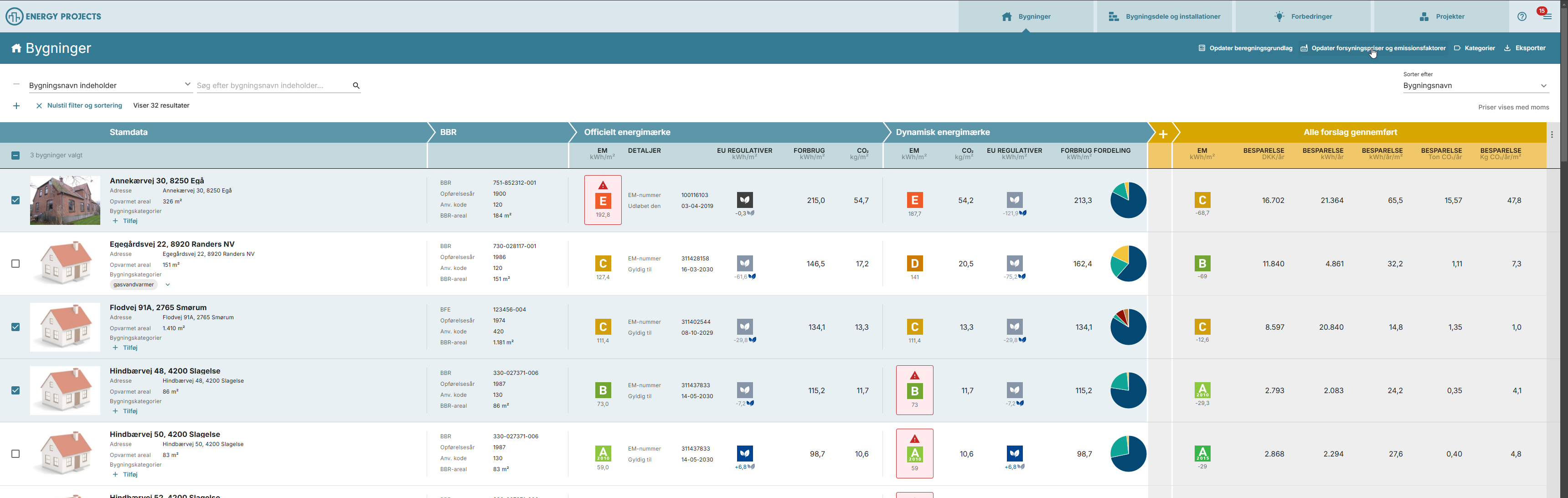Click the dark blue official EU leaf icon for Hindbærvej 50
Image resolution: width=1568 pixels, height=498 pixels.
[x=745, y=454]
